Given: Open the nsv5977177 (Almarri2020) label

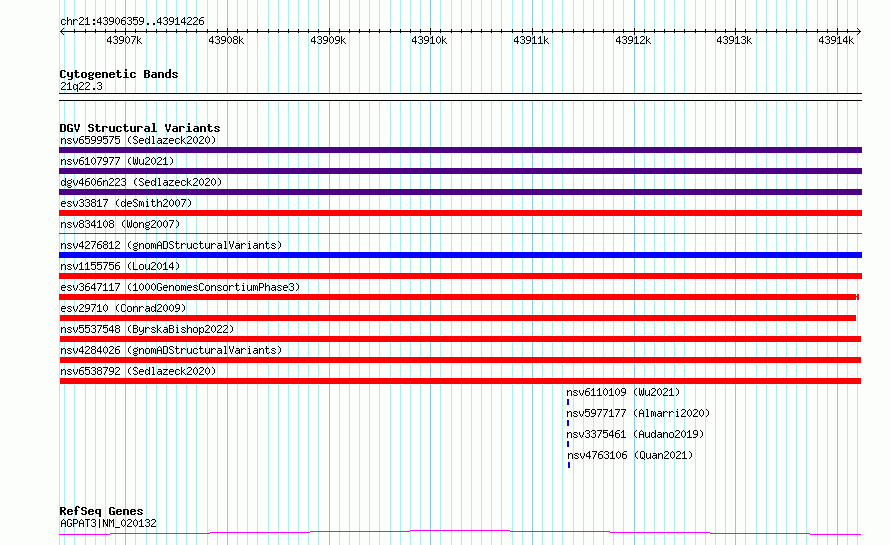Looking at the screenshot, I should 638,413.
